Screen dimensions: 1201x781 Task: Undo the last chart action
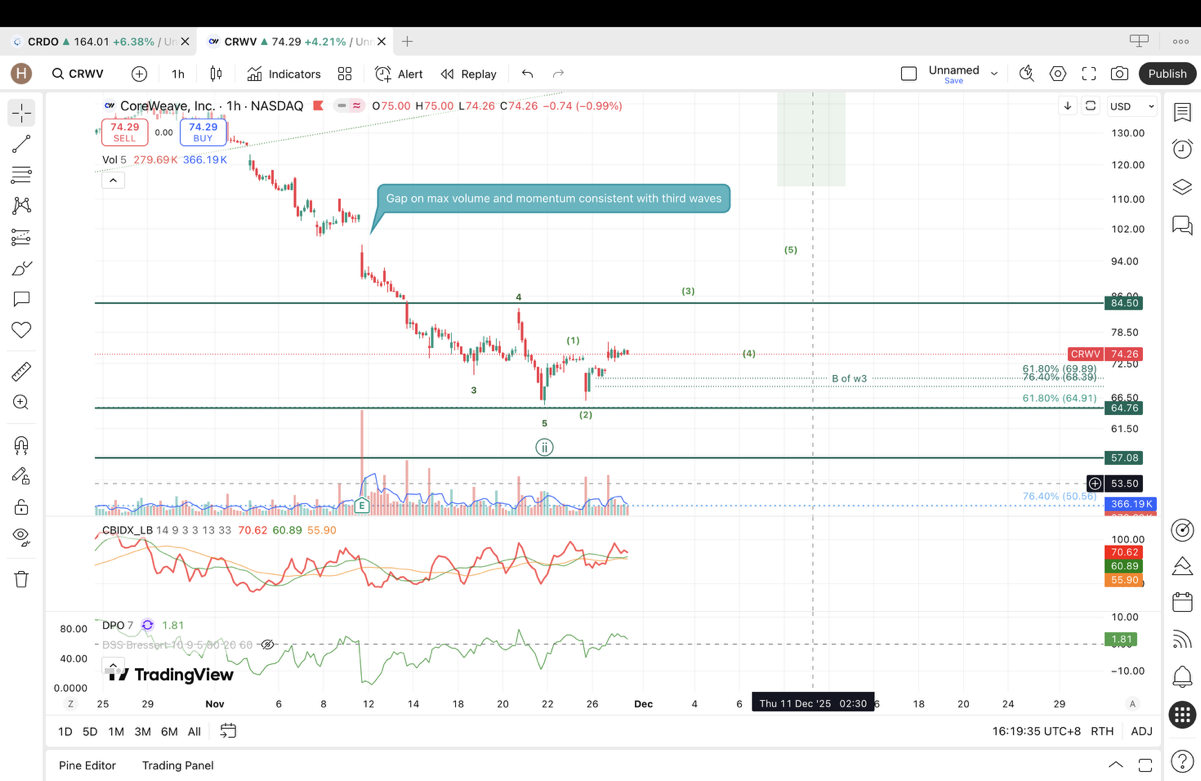pyautogui.click(x=527, y=74)
